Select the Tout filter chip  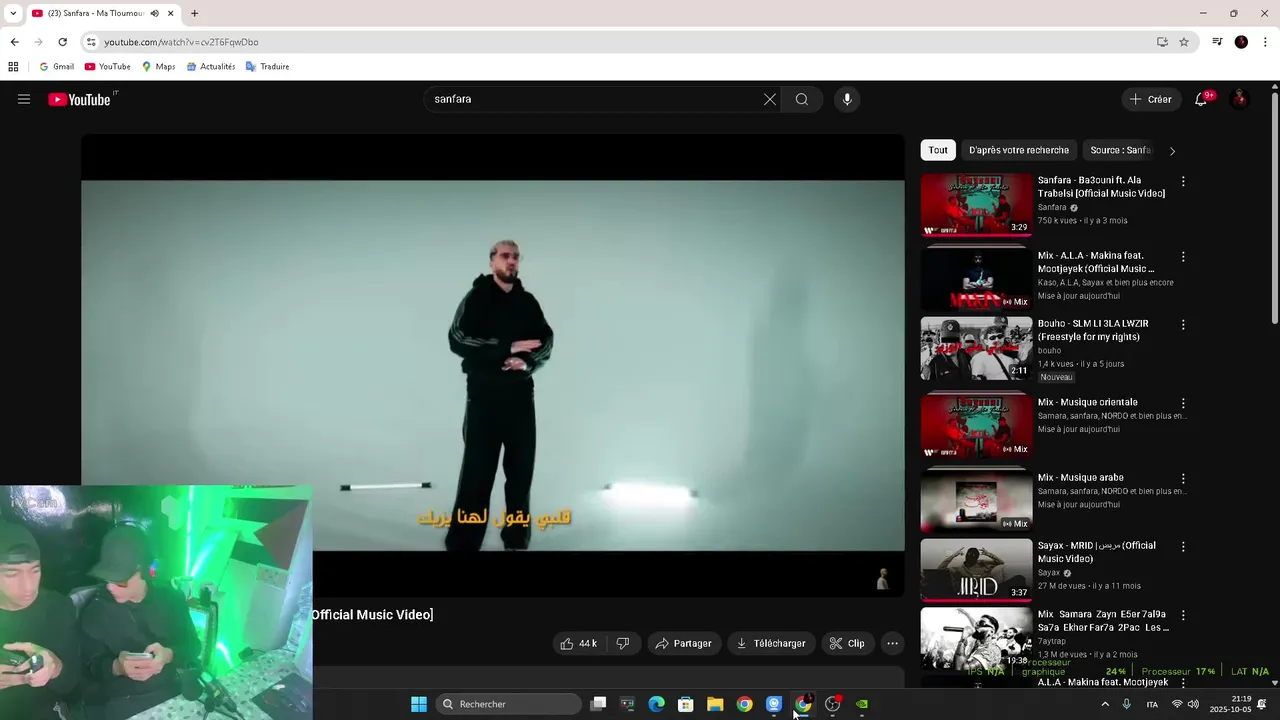[938, 150]
